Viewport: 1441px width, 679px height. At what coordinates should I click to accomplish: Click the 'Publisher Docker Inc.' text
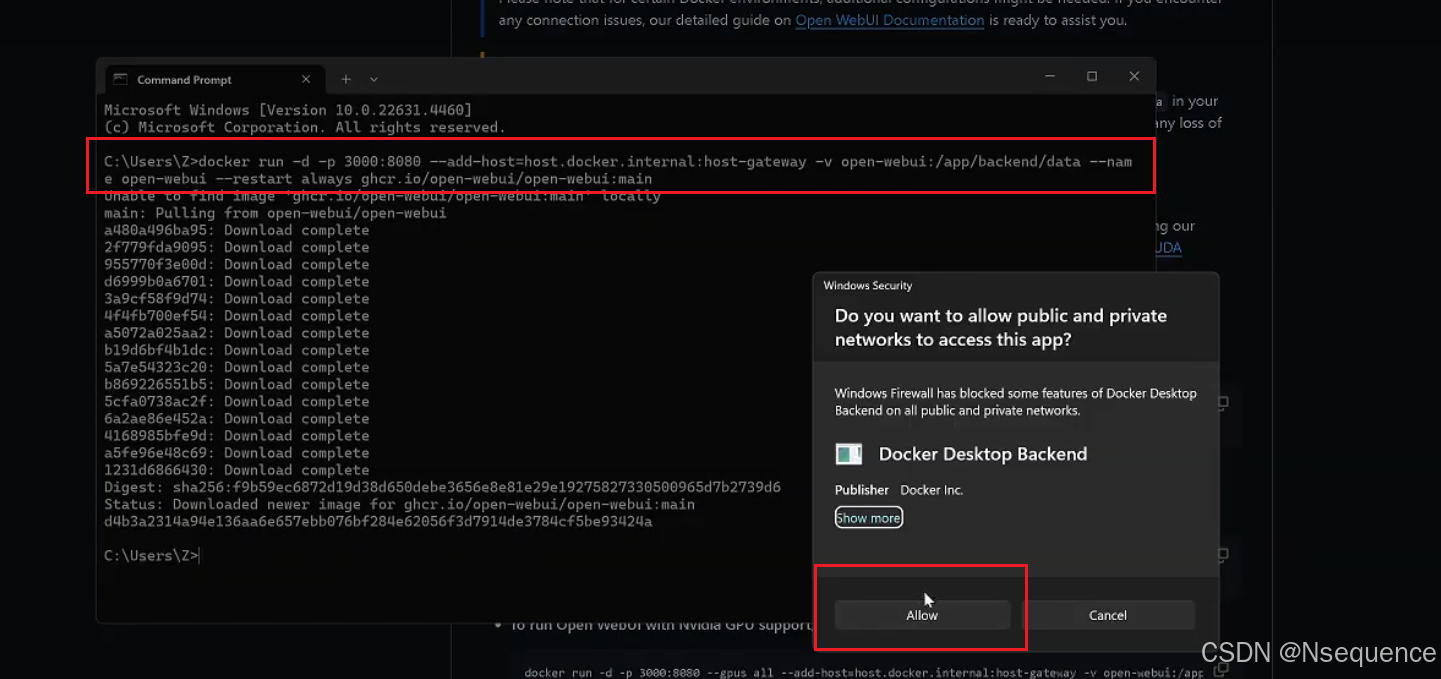click(x=899, y=490)
